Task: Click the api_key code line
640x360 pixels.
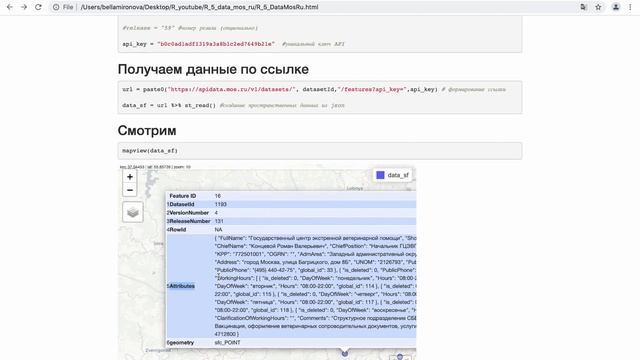Action: click(x=233, y=44)
